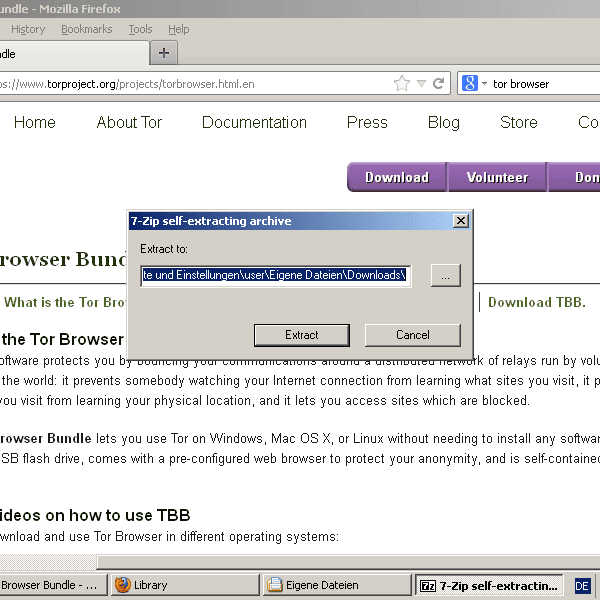The width and height of the screenshot is (600, 600).
Task: Click the horizontal page scrollbar
Action: [348, 562]
